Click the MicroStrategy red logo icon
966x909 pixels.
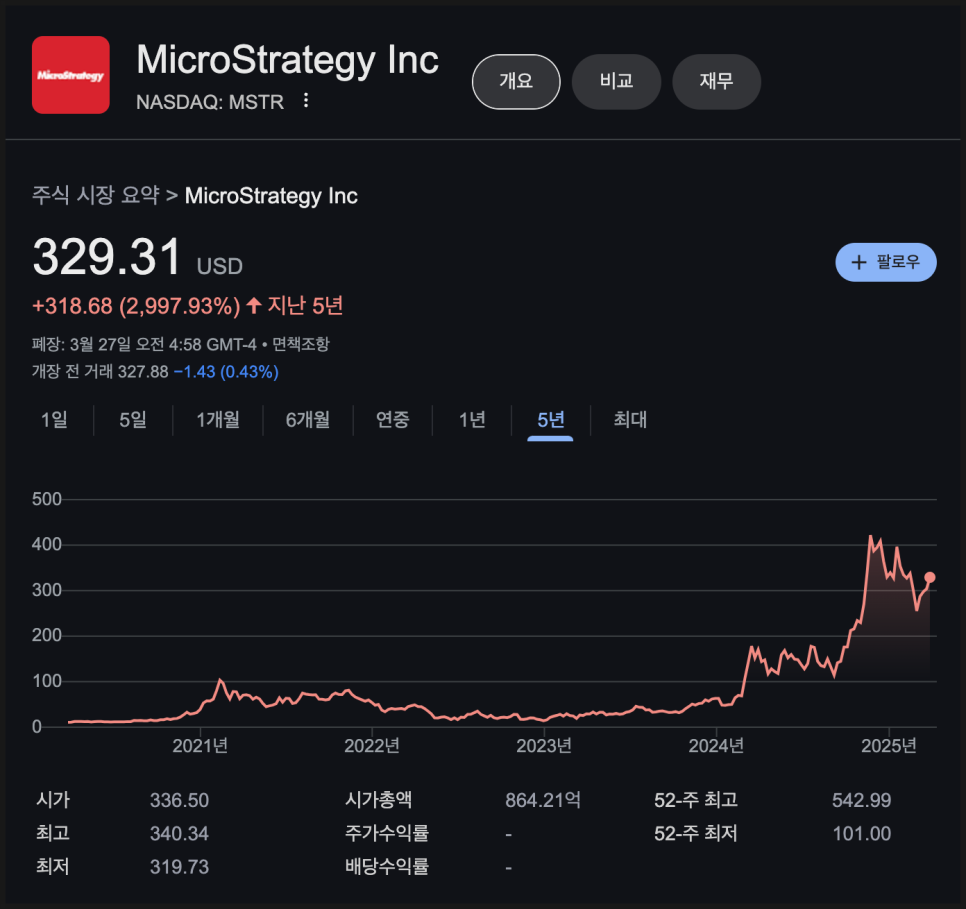point(71,75)
